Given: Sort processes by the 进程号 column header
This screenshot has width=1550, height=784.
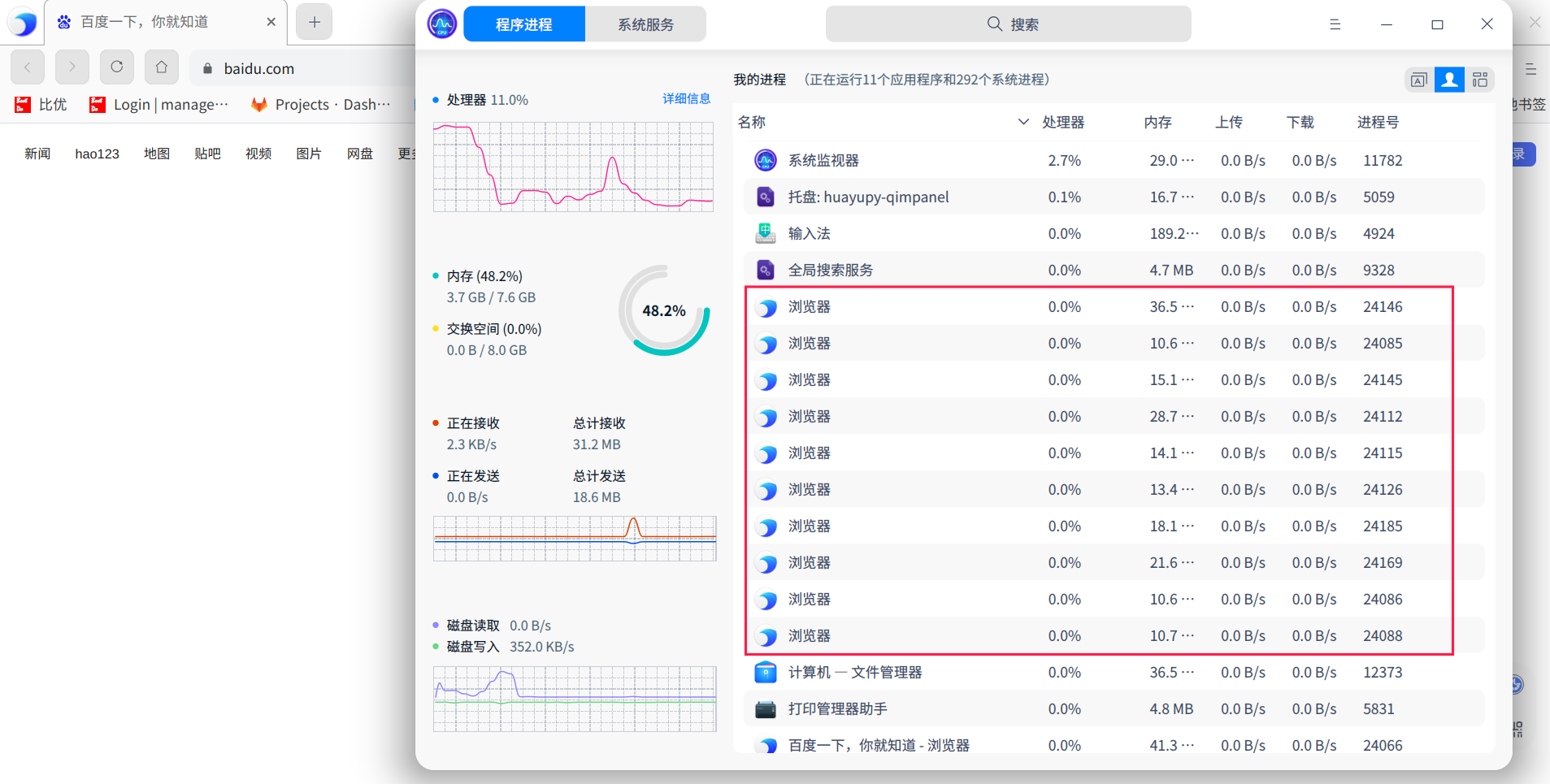Looking at the screenshot, I should [x=1379, y=122].
